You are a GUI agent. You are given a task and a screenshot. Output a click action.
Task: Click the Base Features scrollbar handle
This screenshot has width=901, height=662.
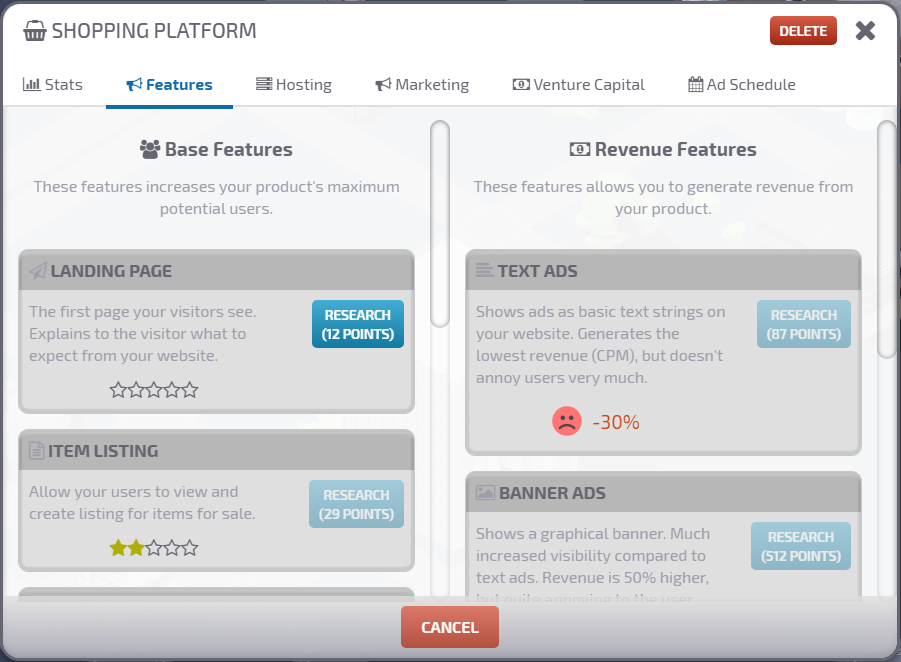click(x=439, y=223)
